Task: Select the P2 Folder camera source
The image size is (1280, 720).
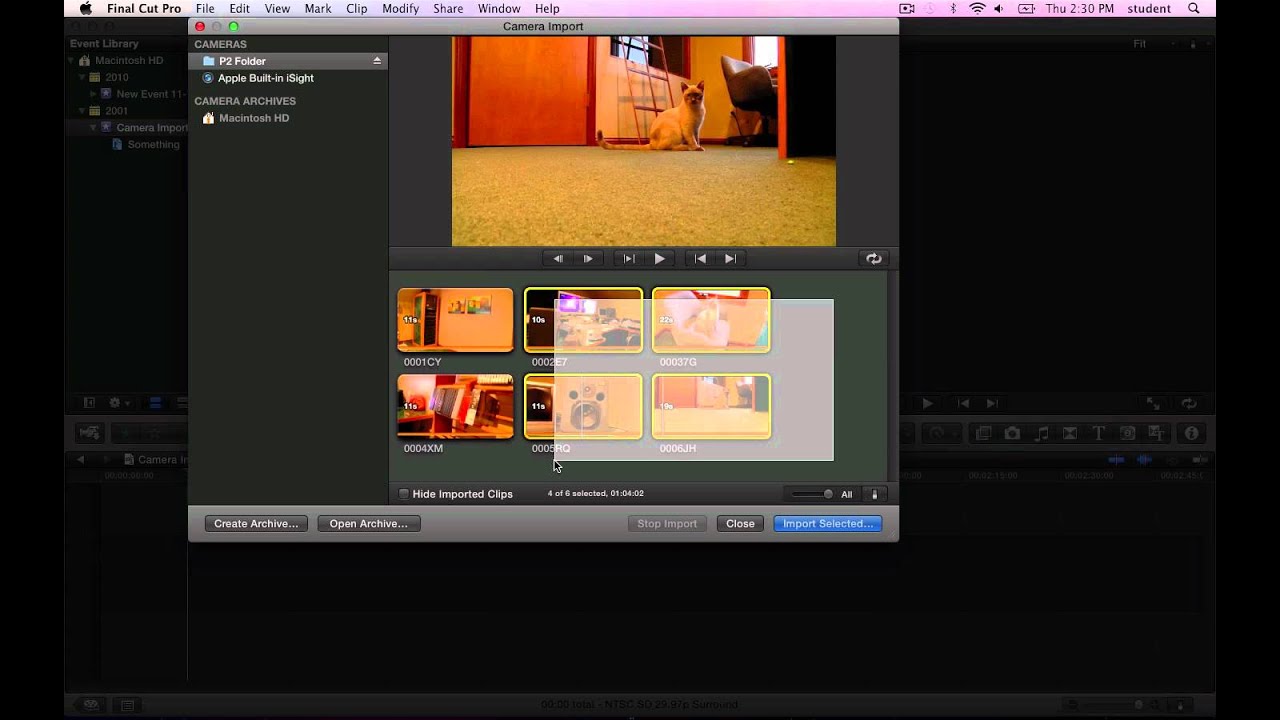Action: pyautogui.click(x=288, y=61)
